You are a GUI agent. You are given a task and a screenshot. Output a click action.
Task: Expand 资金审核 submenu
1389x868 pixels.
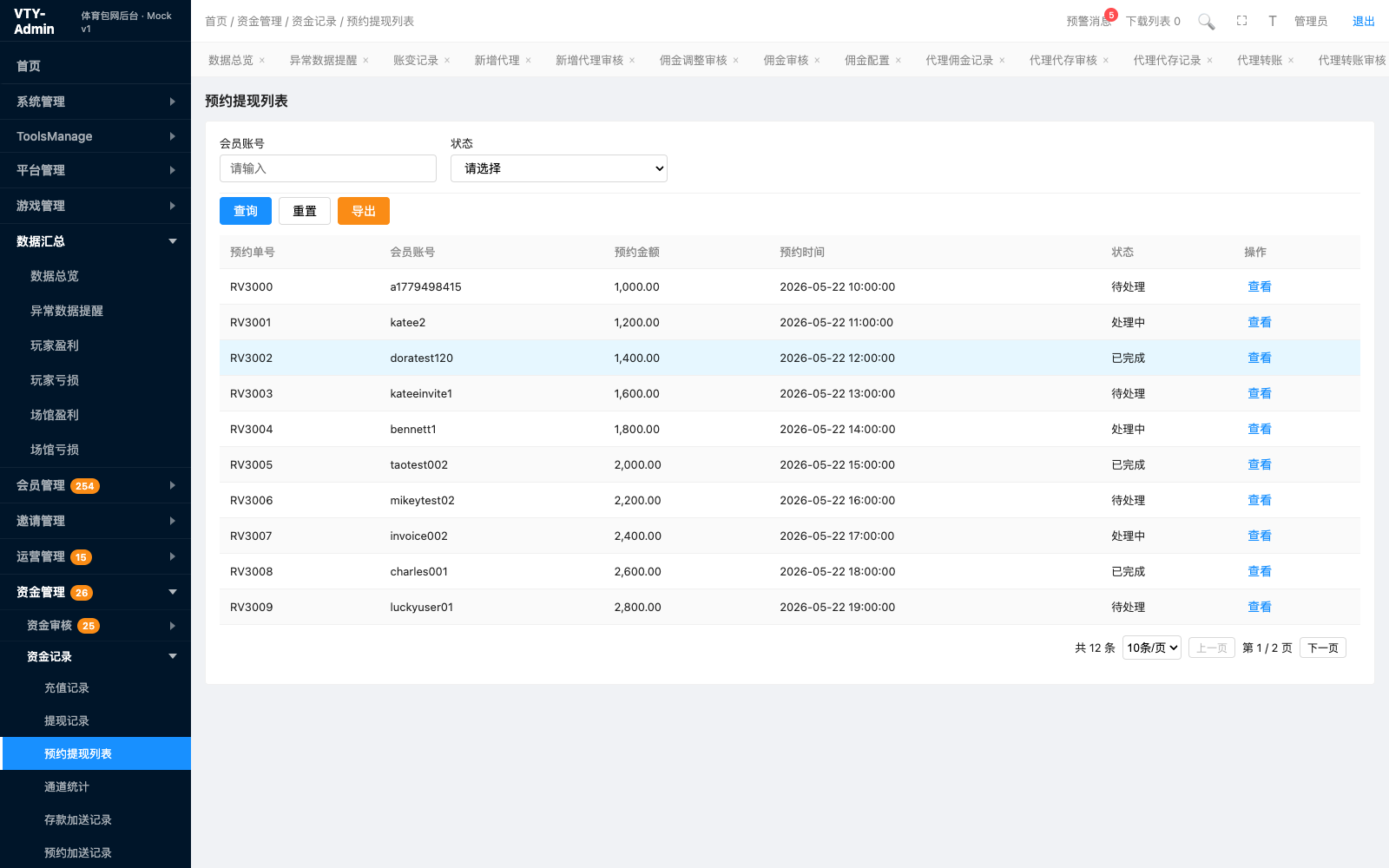pos(95,625)
